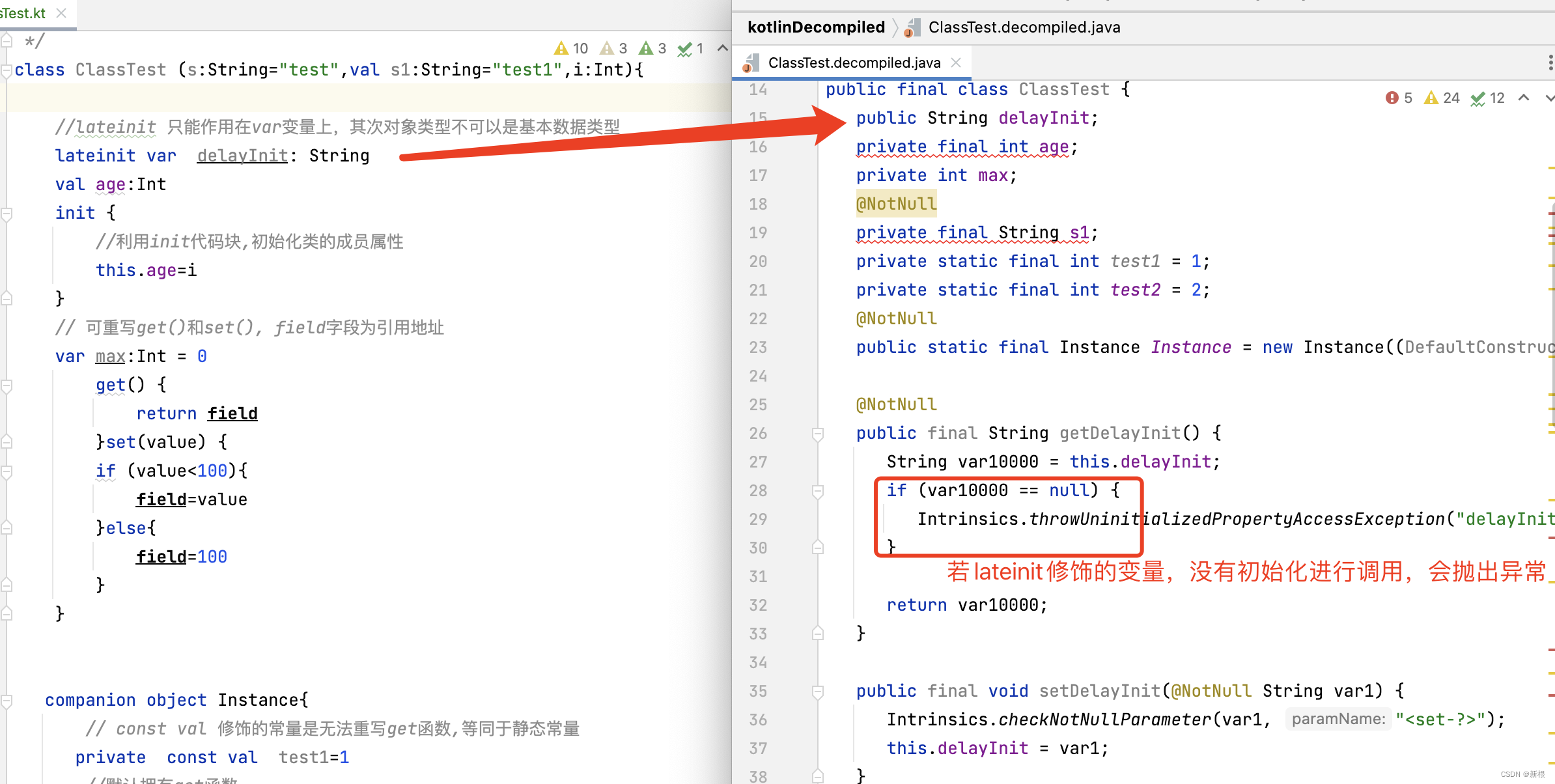Select the Test.kt tab
The image size is (1555, 784).
click(23, 13)
